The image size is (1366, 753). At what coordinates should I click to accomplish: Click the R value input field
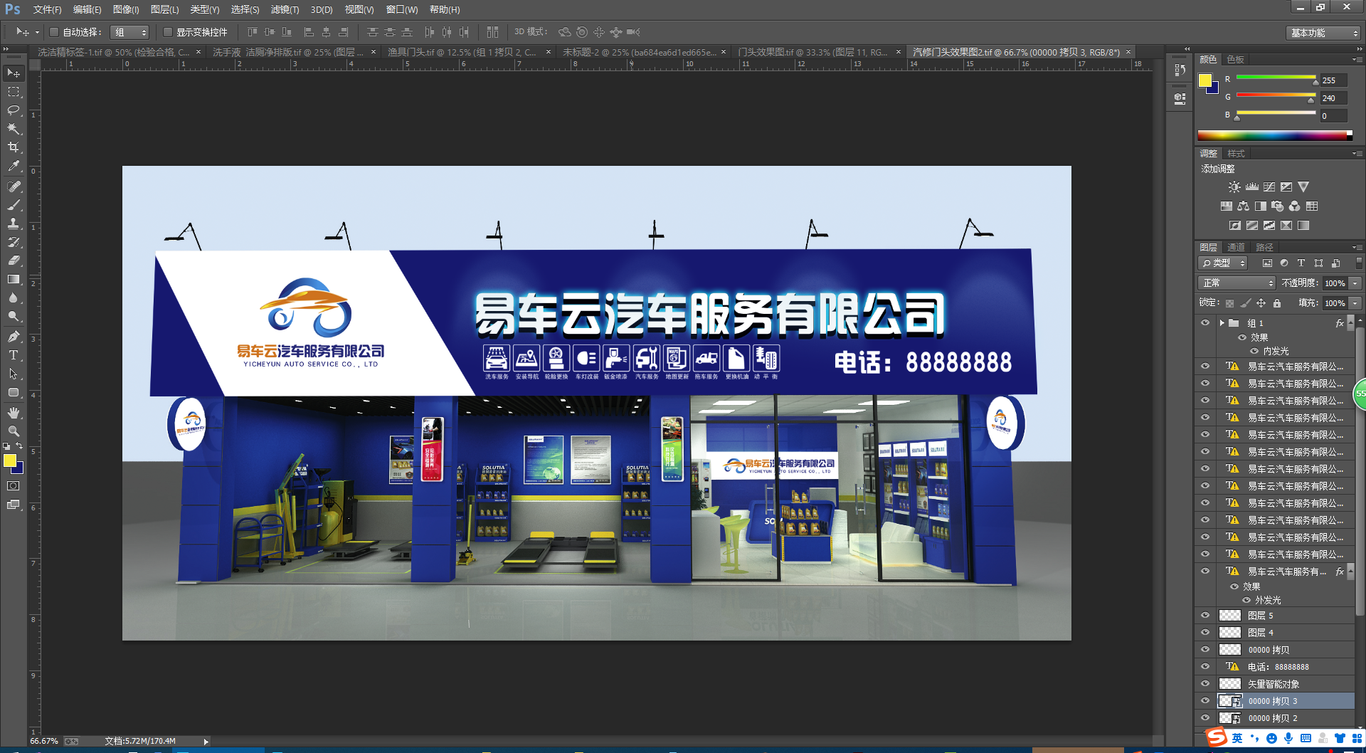tap(1333, 80)
